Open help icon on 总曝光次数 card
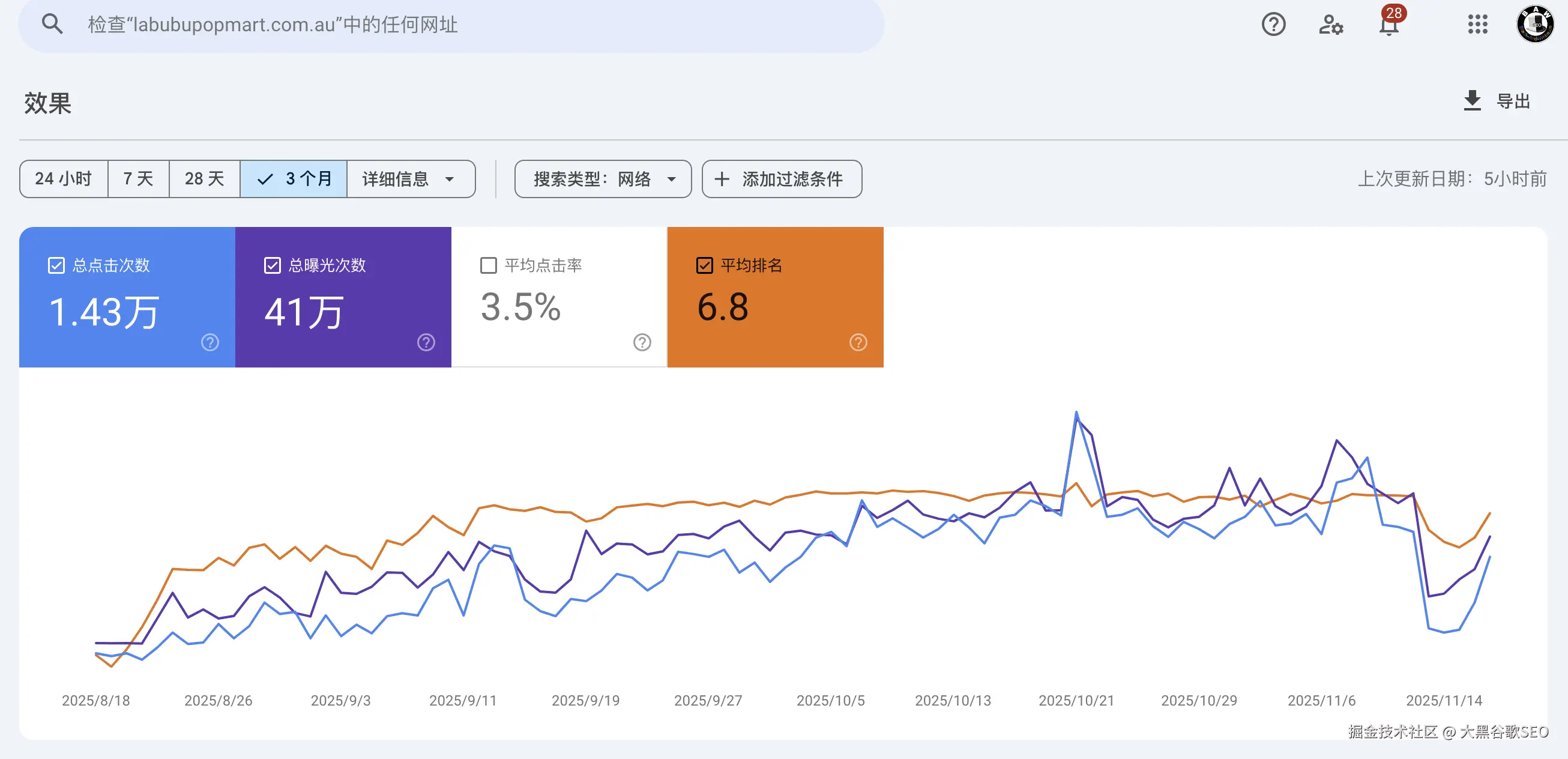 click(426, 343)
